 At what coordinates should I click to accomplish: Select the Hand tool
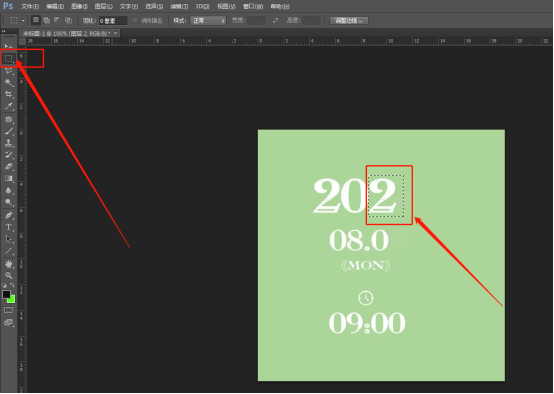(x=8, y=264)
